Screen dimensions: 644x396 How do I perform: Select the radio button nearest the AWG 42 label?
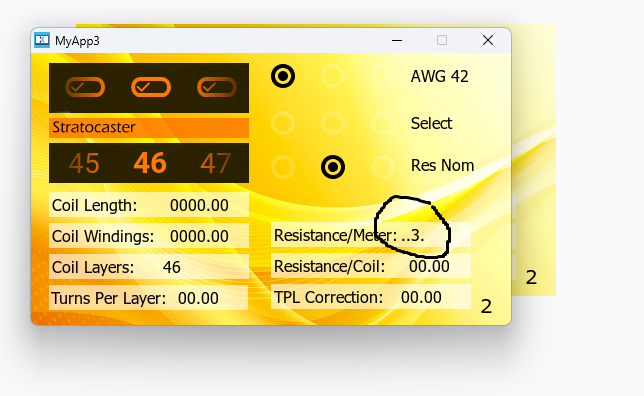(383, 76)
